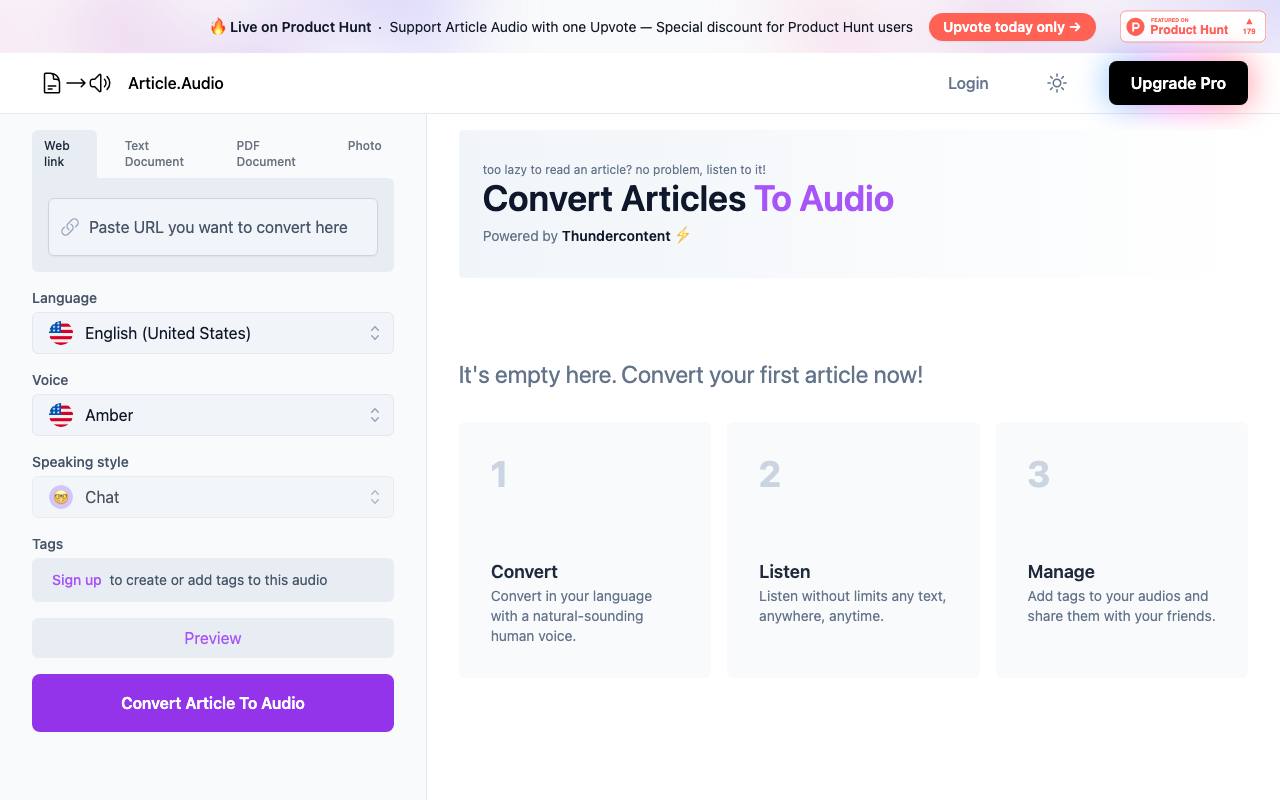The image size is (1280, 800).
Task: Switch to the Photo tab
Action: pyautogui.click(x=365, y=146)
